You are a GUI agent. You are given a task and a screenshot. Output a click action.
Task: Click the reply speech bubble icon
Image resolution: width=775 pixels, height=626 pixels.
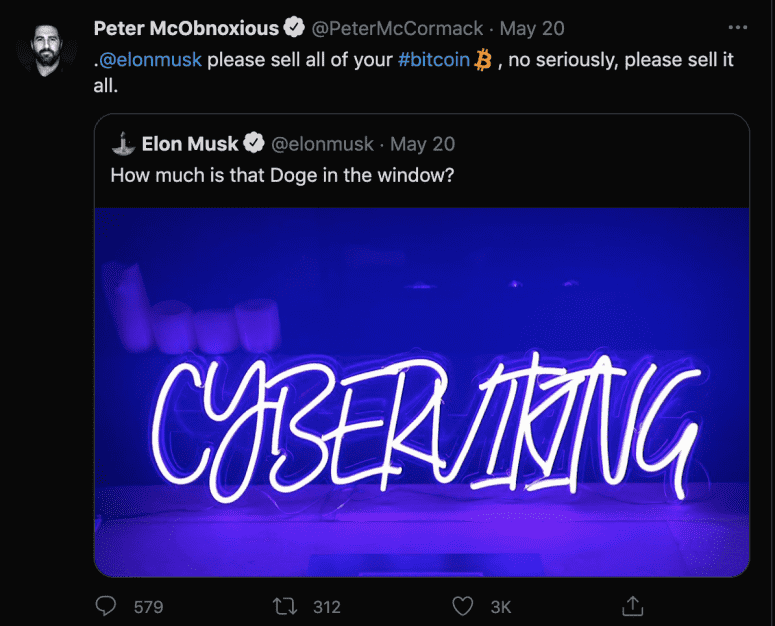click(105, 606)
